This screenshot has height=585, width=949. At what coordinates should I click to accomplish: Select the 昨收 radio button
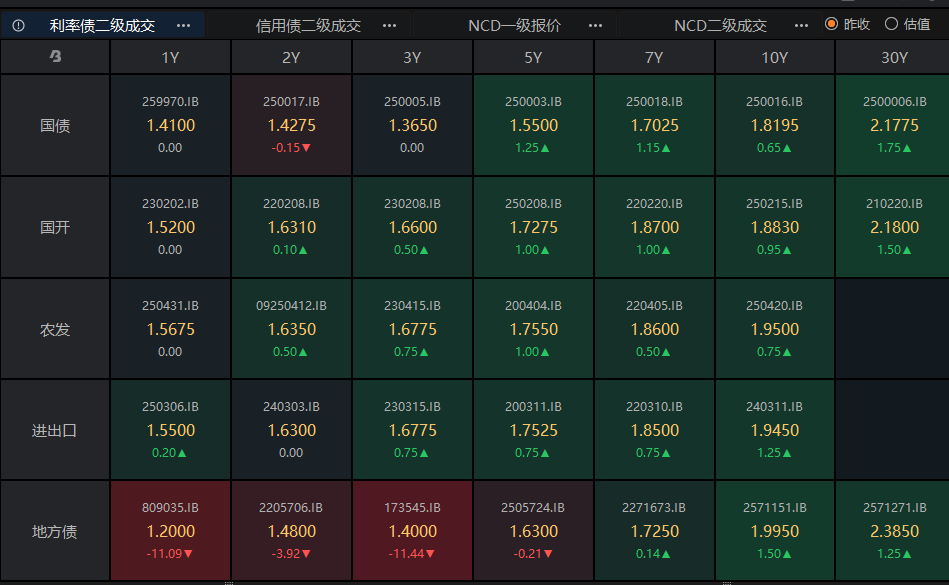point(832,24)
